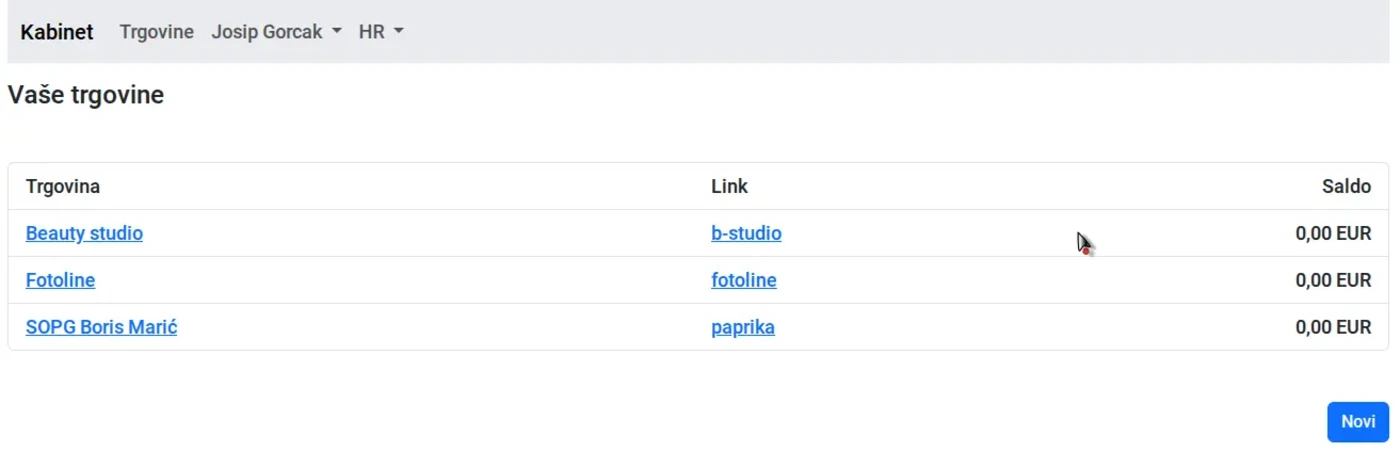Viewport: 1400px width, 452px height.
Task: Open the Fotoline store in Trgovina column
Action: click(x=60, y=280)
